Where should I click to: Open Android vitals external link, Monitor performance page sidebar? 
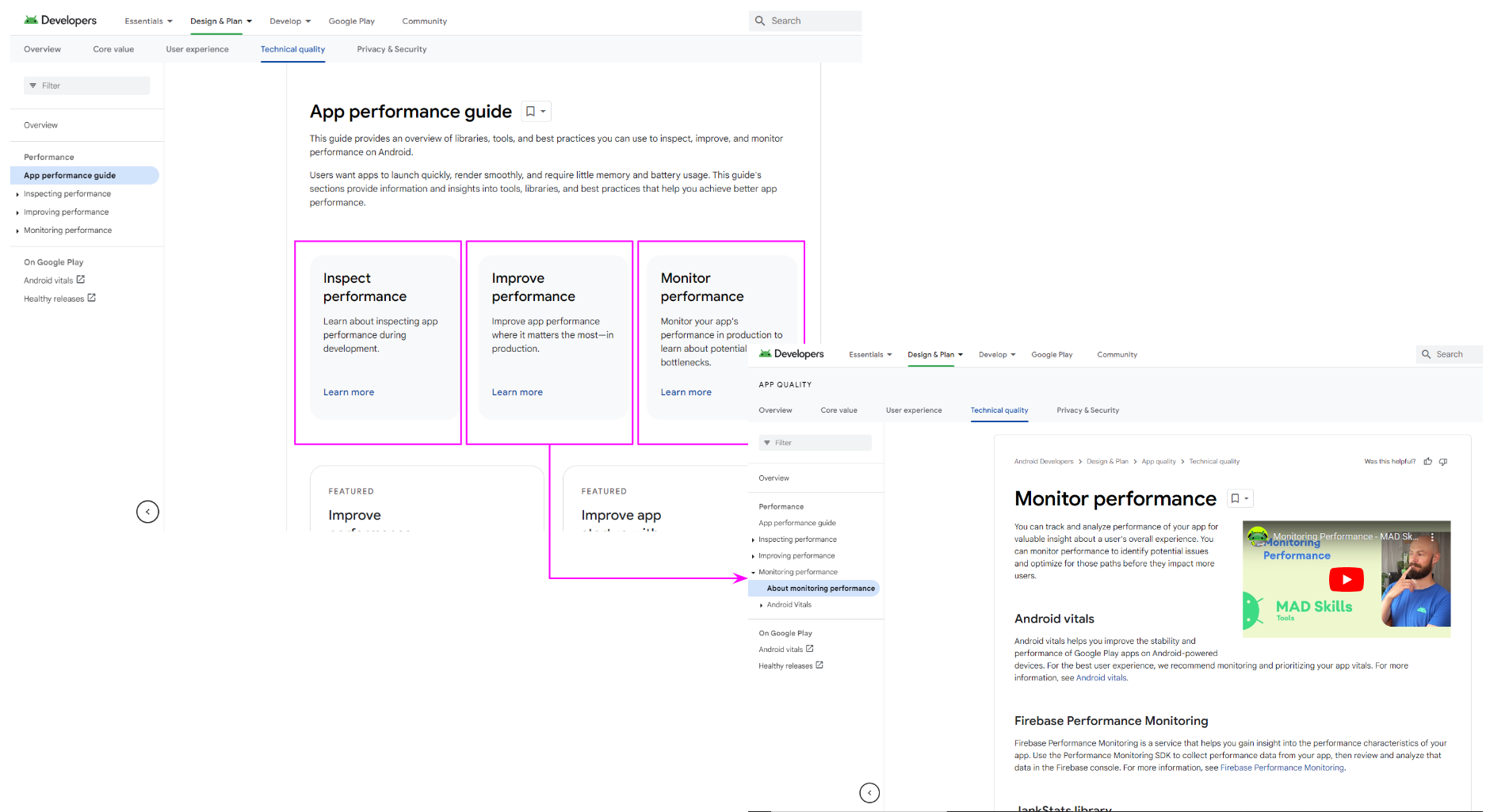pyautogui.click(x=786, y=650)
